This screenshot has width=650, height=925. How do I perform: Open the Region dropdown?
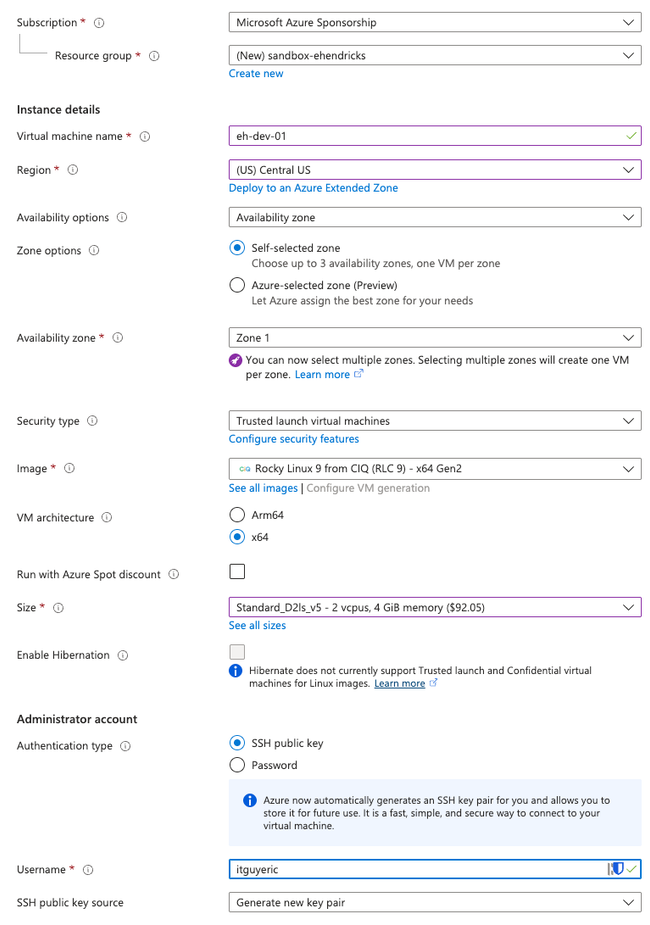tap(435, 170)
